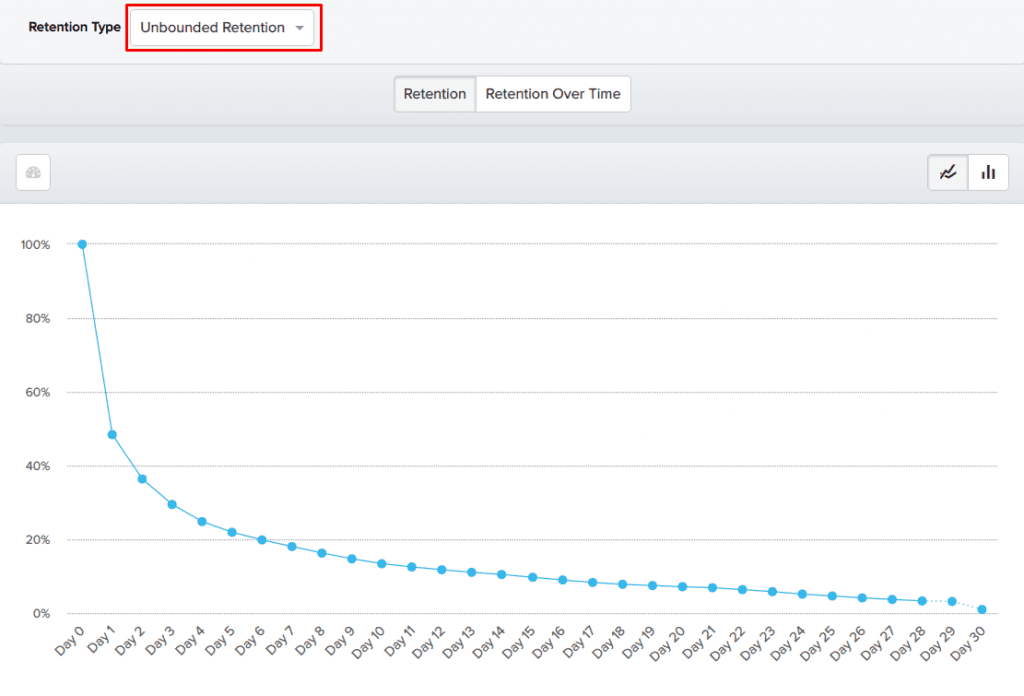Click the gauge icon above the chart
The image size is (1024, 696).
click(33, 172)
